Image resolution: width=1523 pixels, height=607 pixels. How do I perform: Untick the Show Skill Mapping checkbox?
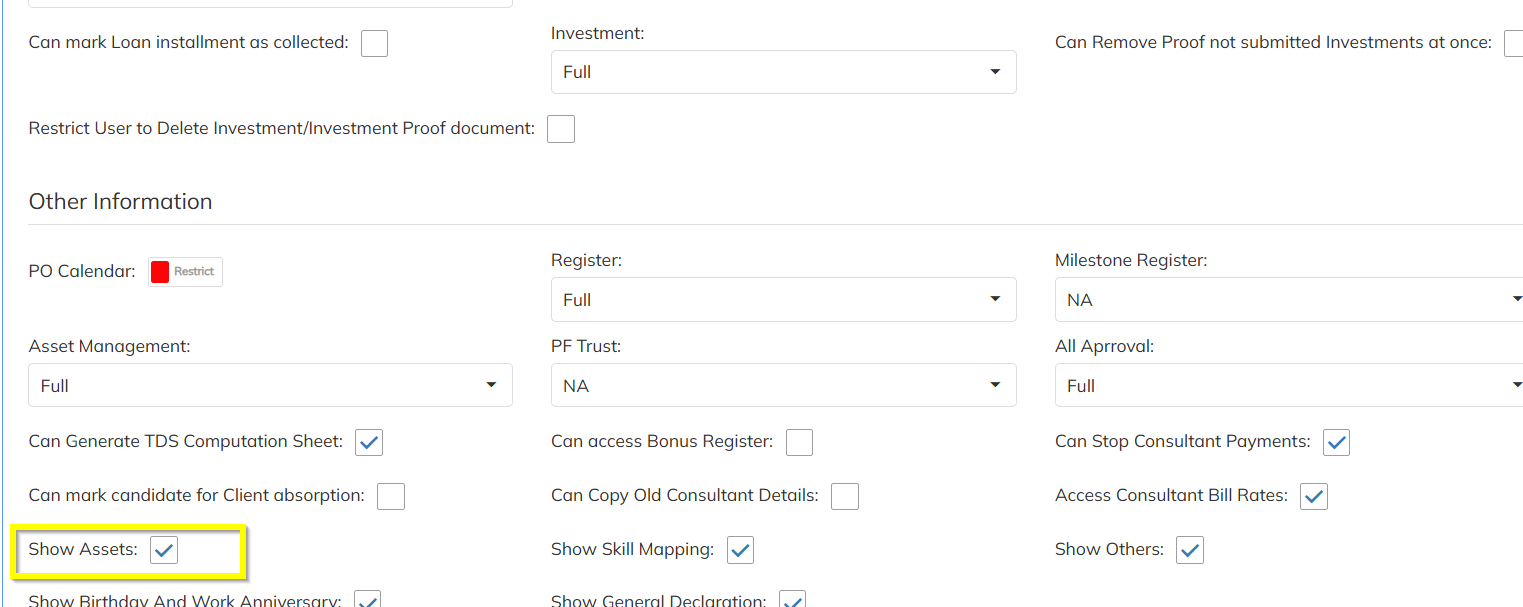pos(740,550)
